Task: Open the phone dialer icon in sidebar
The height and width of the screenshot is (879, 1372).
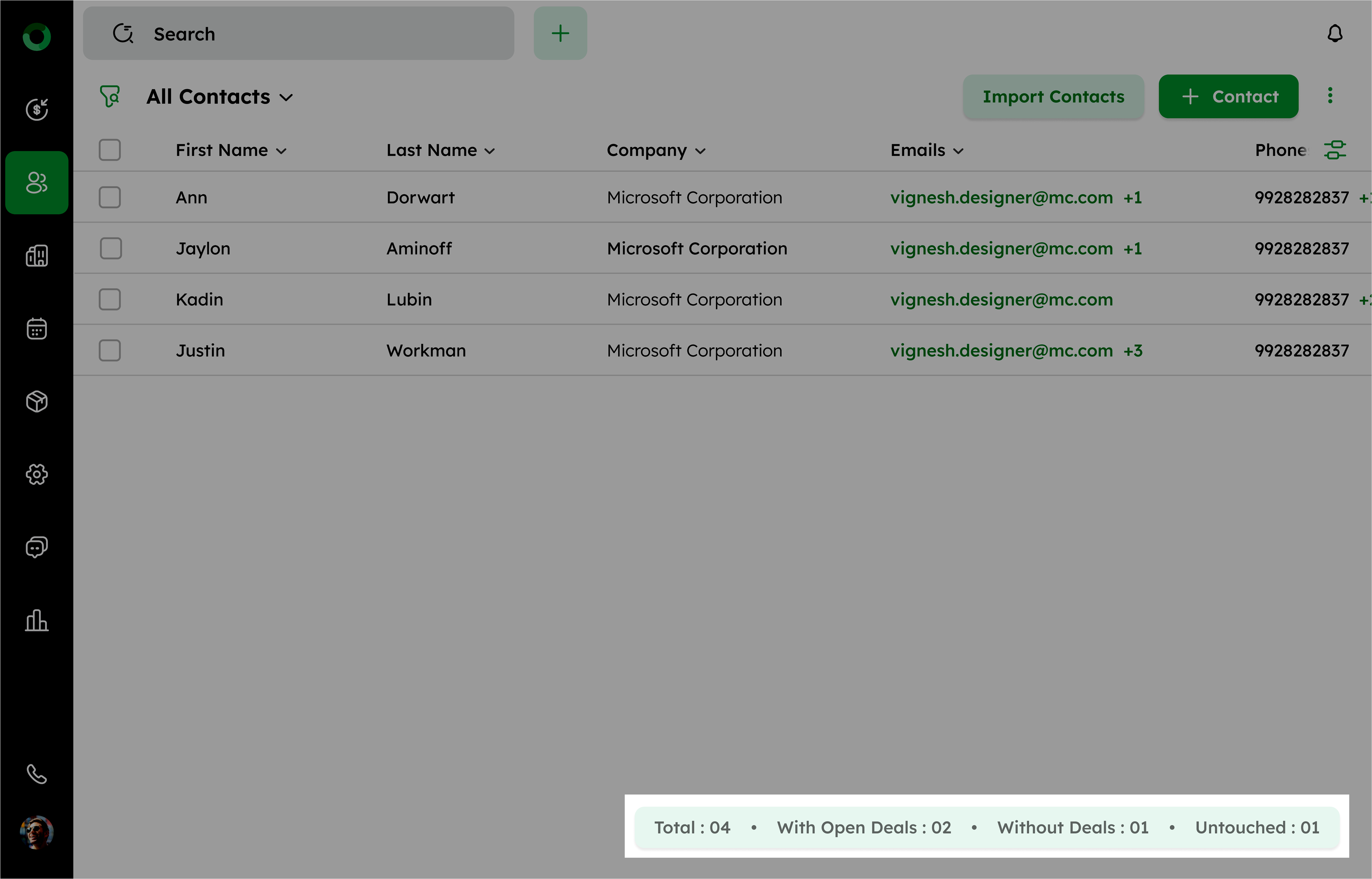Action: coord(37,774)
